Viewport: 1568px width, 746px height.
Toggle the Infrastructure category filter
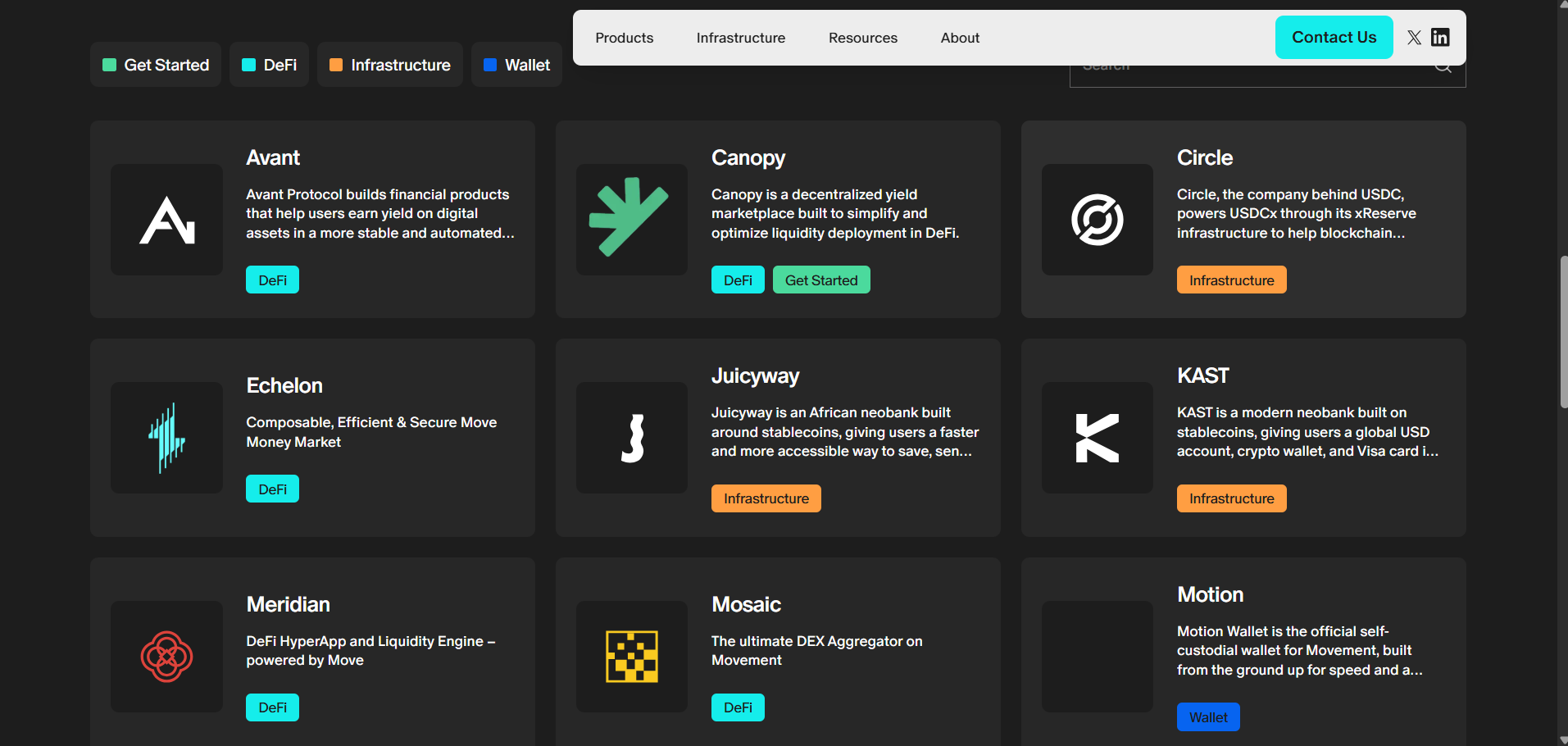pos(390,65)
